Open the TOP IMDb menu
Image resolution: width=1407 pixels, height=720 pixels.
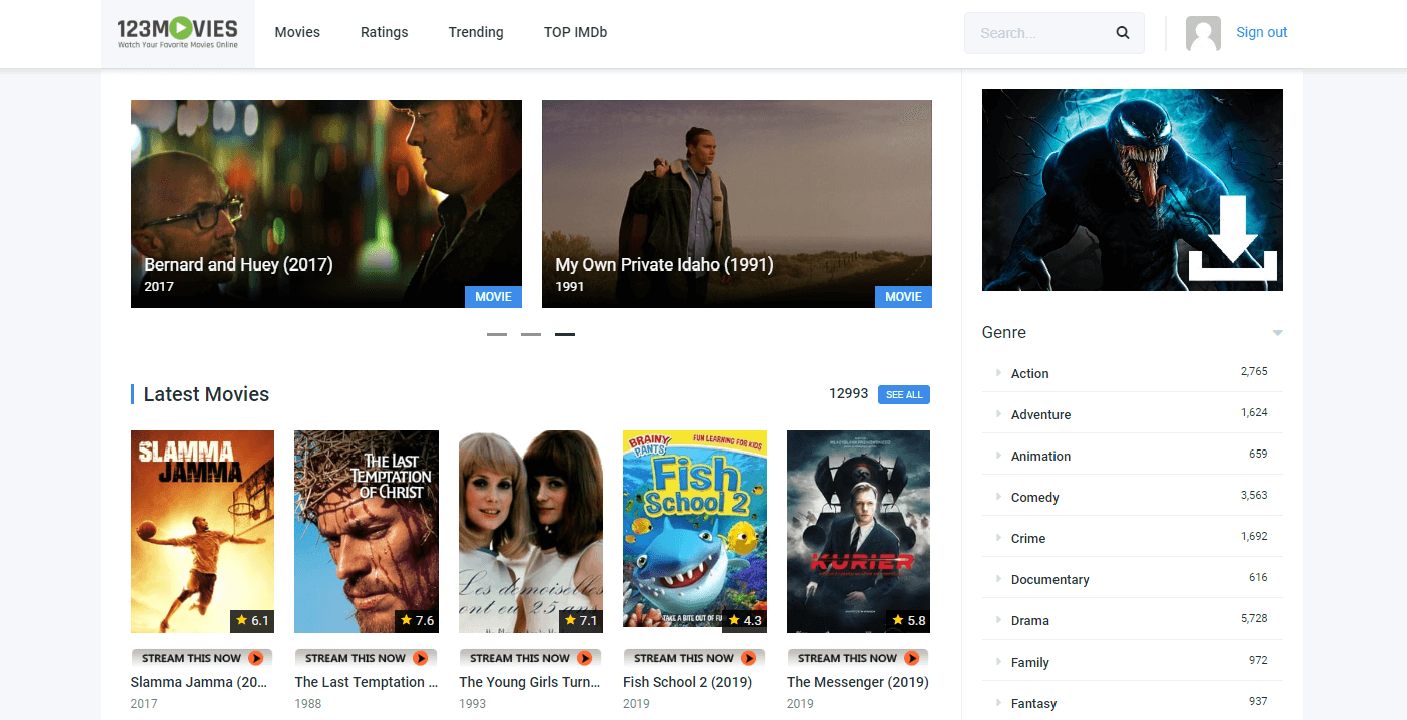click(575, 32)
